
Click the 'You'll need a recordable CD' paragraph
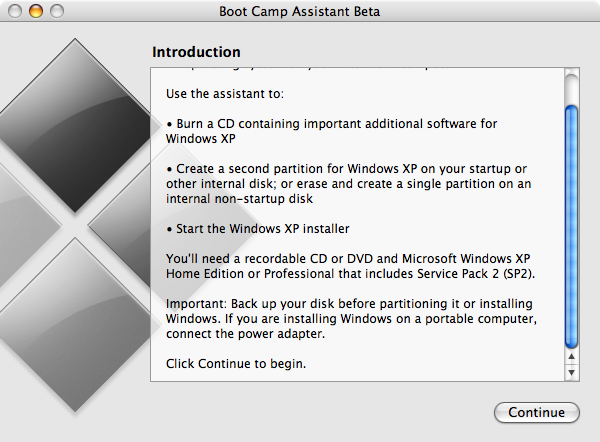[x=350, y=266]
